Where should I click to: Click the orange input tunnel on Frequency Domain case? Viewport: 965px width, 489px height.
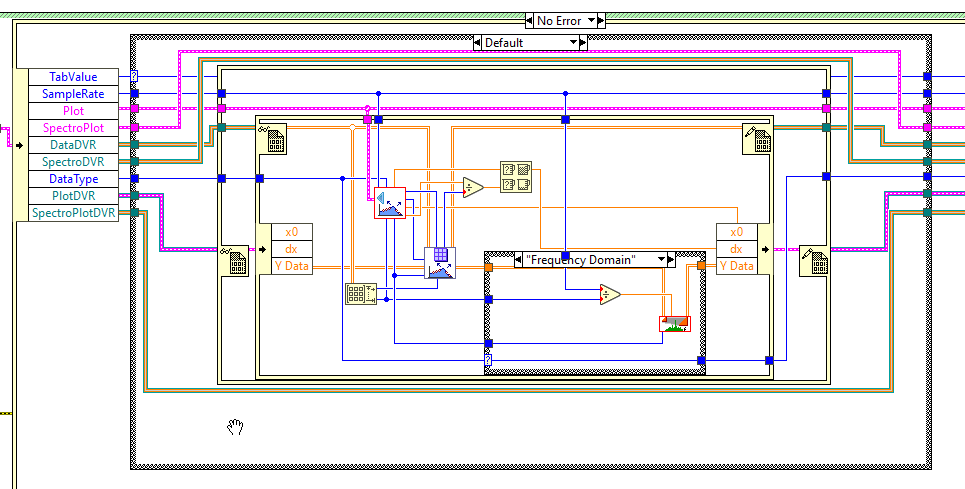click(x=489, y=268)
